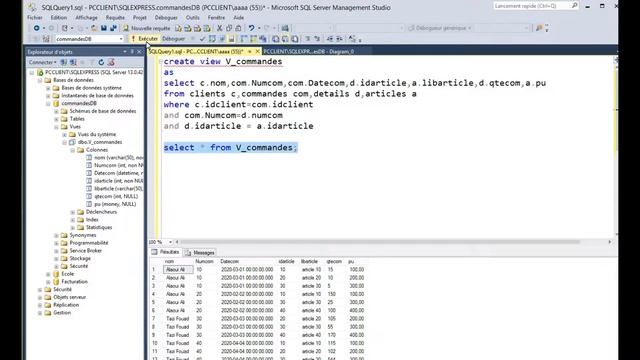Select the Service Broker tree item
640x360 pixels.
tap(86, 251)
